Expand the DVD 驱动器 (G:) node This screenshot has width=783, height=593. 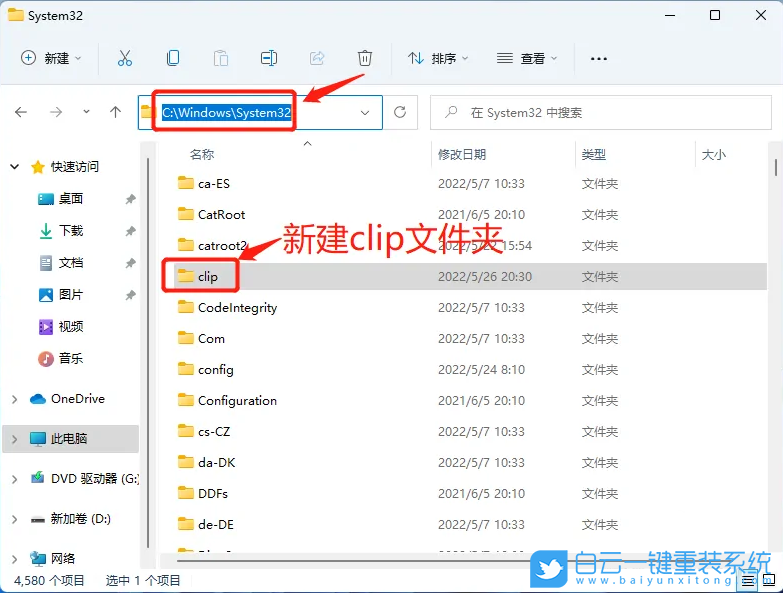click(14, 479)
